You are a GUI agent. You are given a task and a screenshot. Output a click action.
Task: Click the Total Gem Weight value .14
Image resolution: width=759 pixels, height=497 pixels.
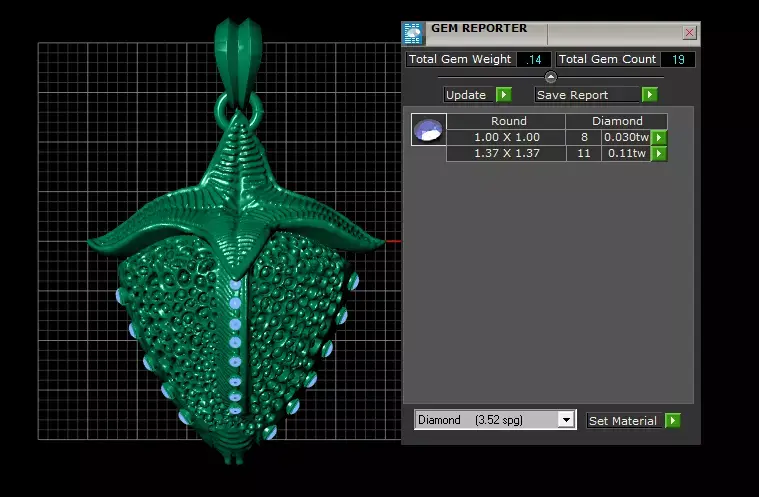(x=534, y=60)
